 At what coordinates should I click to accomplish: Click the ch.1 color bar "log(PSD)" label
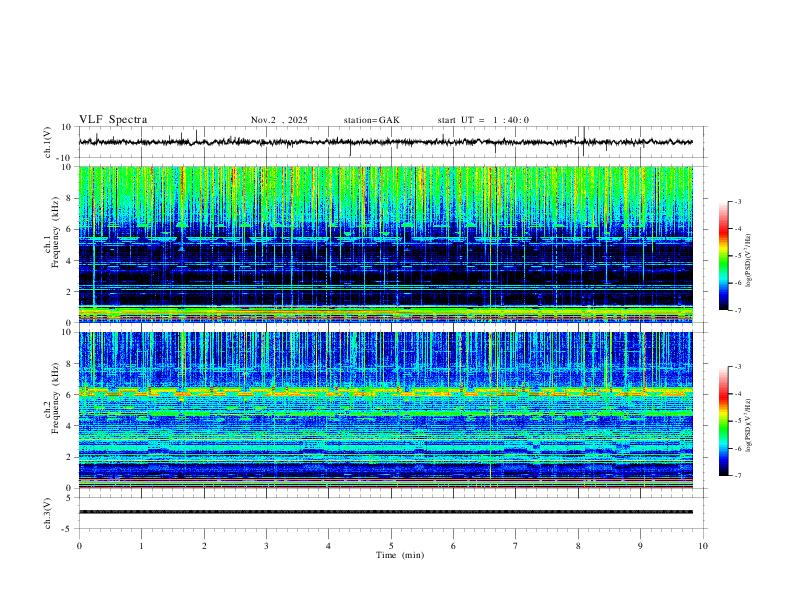point(749,261)
